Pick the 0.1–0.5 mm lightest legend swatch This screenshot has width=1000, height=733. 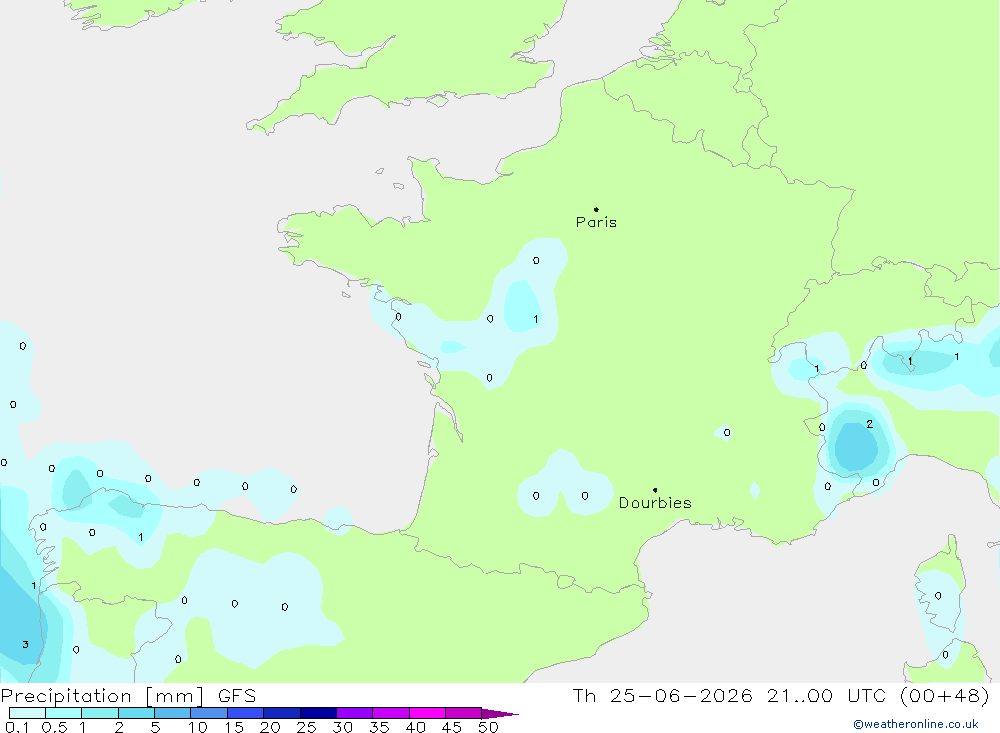point(27,713)
